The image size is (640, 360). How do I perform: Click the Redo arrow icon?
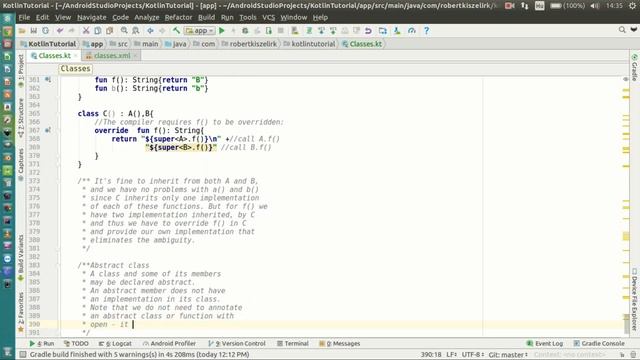point(71,31)
